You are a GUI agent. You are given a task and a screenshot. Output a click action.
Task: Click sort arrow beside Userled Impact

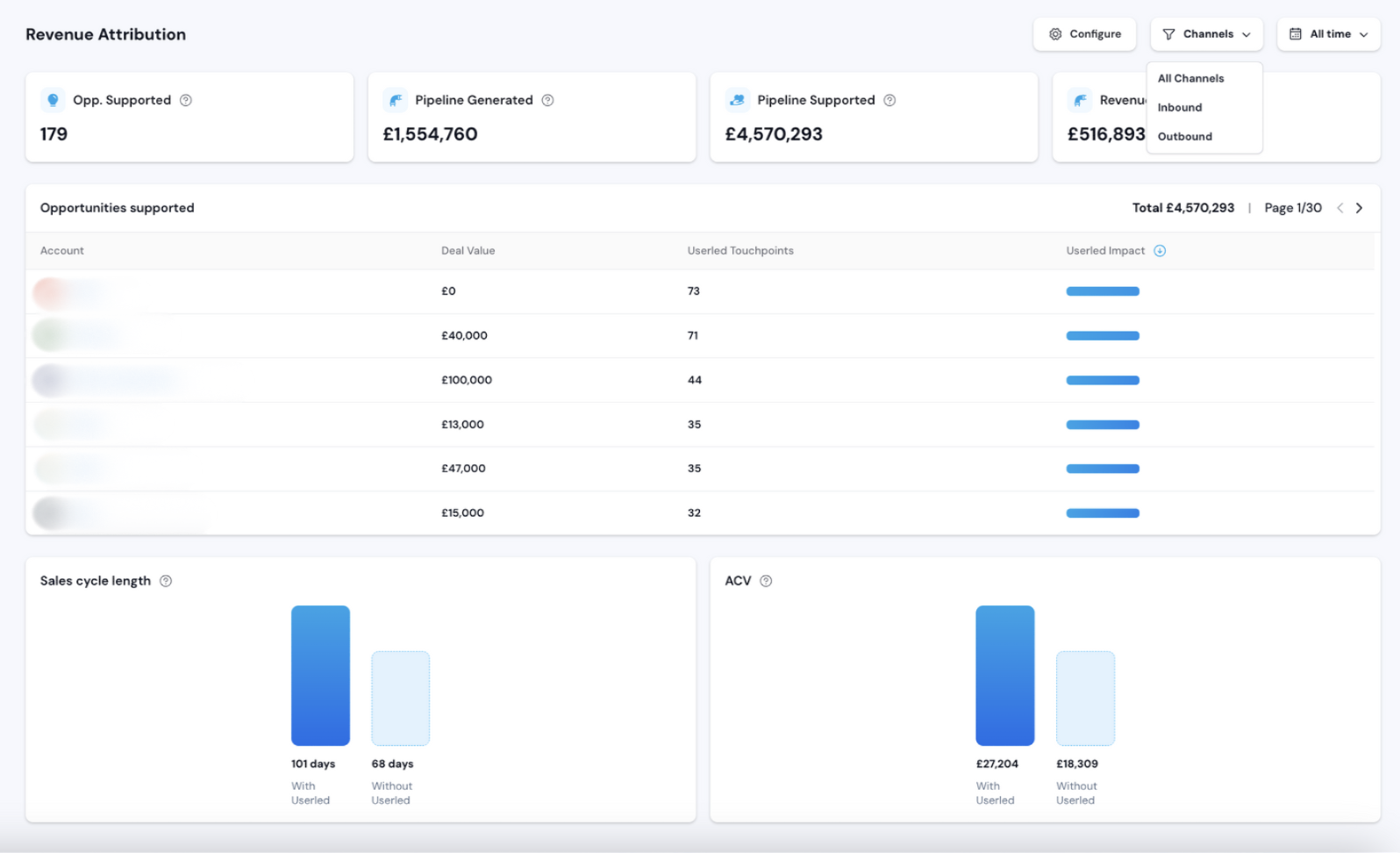coord(1160,251)
